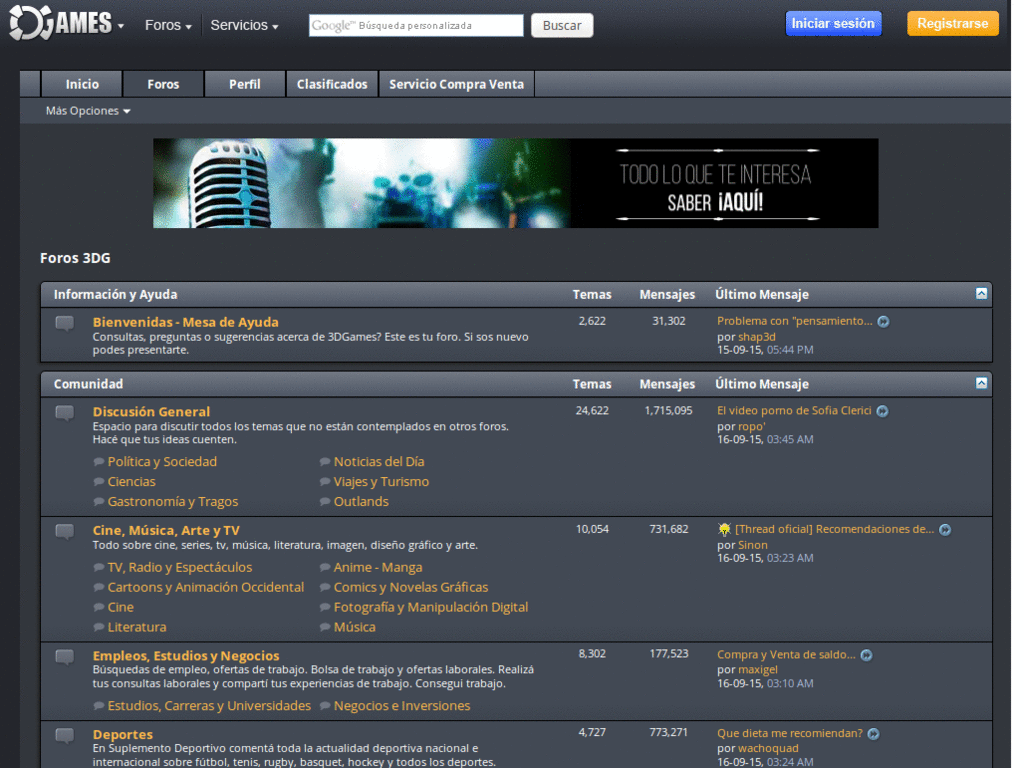Click the Deportes forum status icon
Screen dimensions: 1024x768
click(64, 735)
